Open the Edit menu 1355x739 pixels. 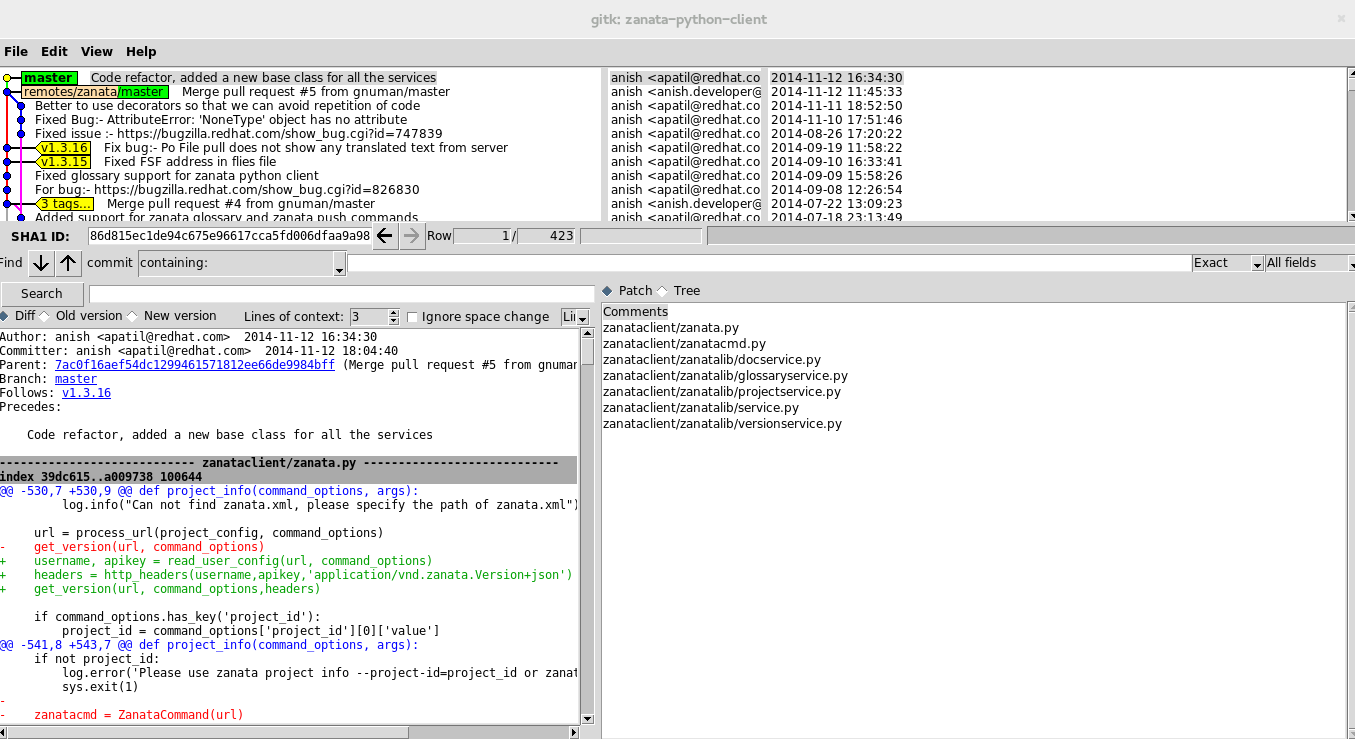click(x=54, y=52)
